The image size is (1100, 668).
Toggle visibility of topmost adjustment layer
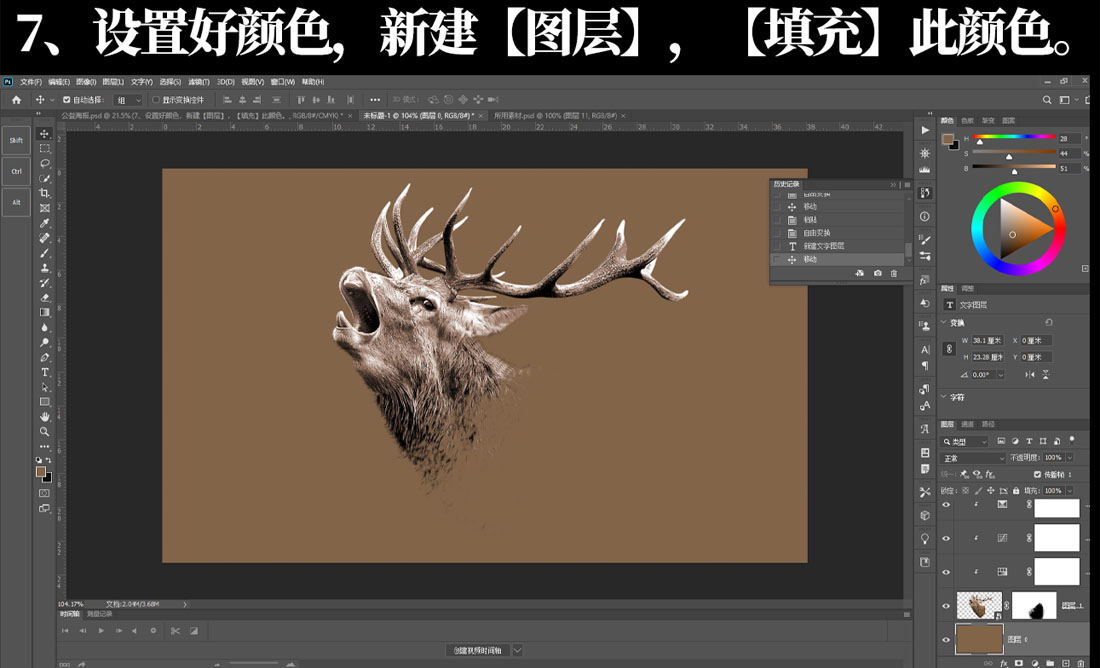[x=946, y=505]
